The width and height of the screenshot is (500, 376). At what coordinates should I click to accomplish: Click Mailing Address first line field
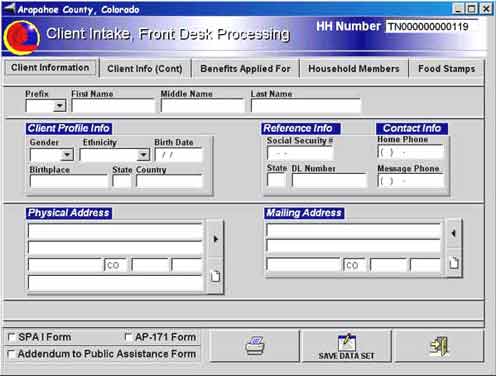pos(354,231)
